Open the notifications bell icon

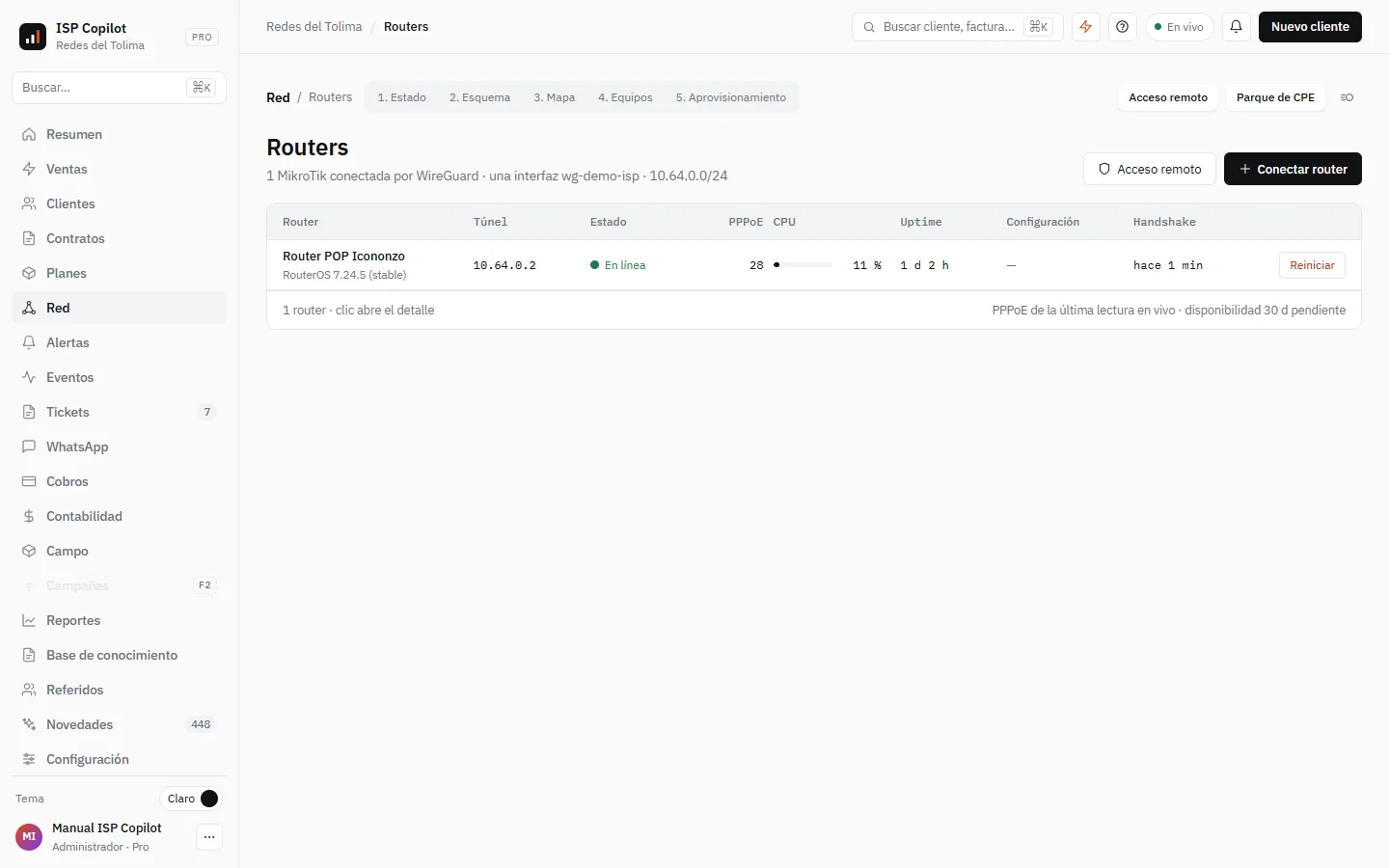1236,27
